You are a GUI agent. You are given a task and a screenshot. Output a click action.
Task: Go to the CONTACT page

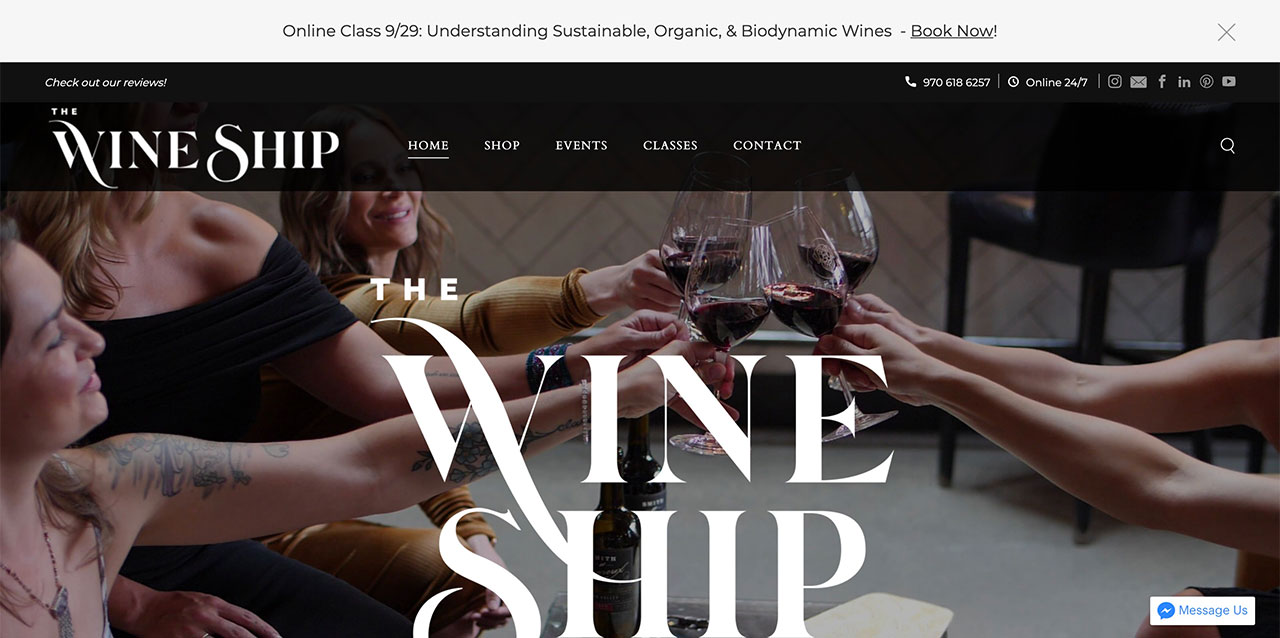(x=767, y=145)
